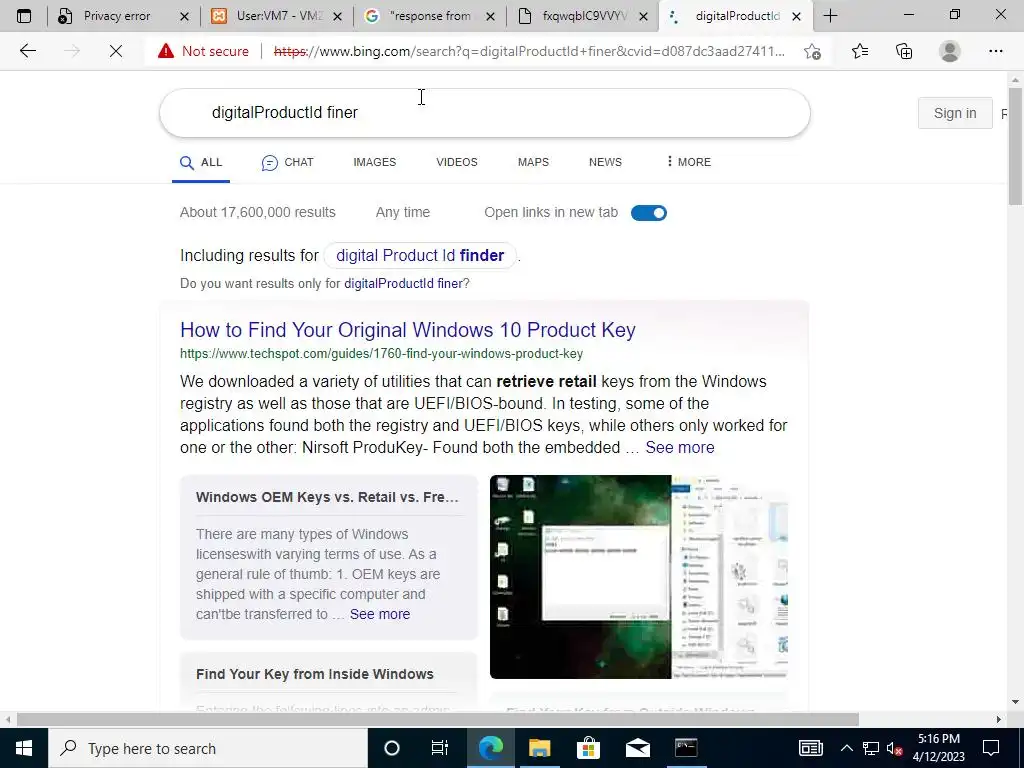Click the Bing search box
This screenshot has height=768, width=1024.
coord(485,113)
